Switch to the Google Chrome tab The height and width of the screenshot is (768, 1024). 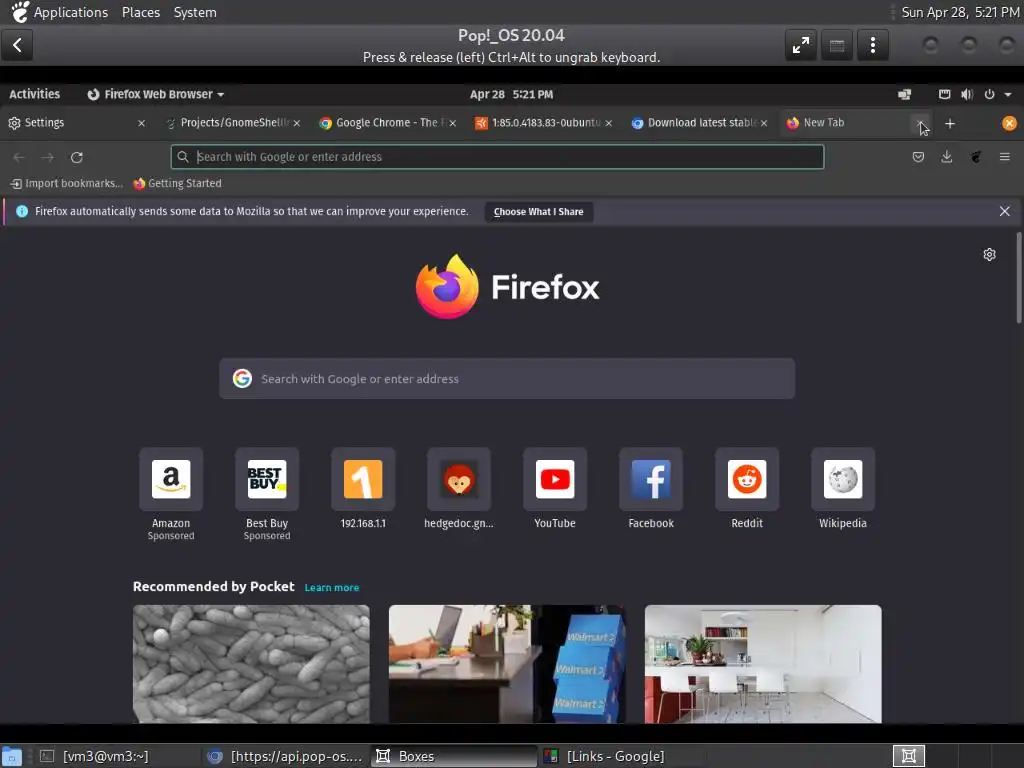[x=388, y=123]
